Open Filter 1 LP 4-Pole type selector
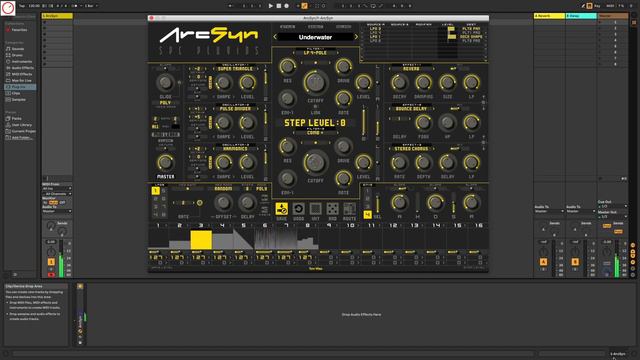This screenshot has height=360, width=640. [315, 53]
